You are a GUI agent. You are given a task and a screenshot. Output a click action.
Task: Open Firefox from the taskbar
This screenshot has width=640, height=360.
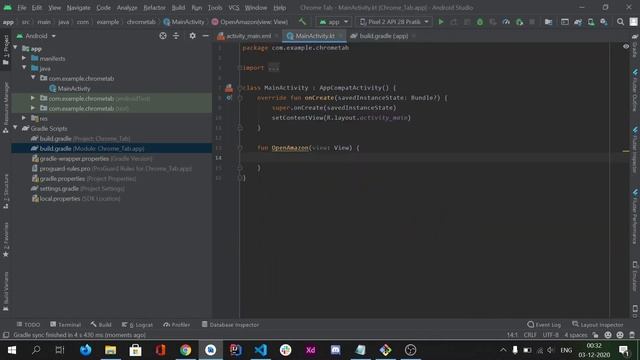tap(85, 350)
